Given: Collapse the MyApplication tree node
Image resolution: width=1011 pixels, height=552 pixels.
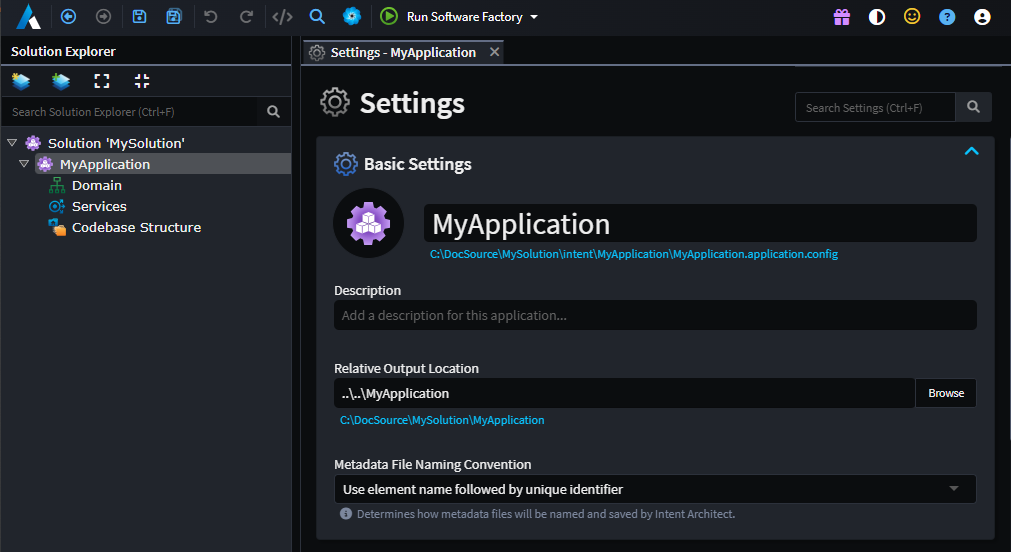Looking at the screenshot, I should coord(24,164).
